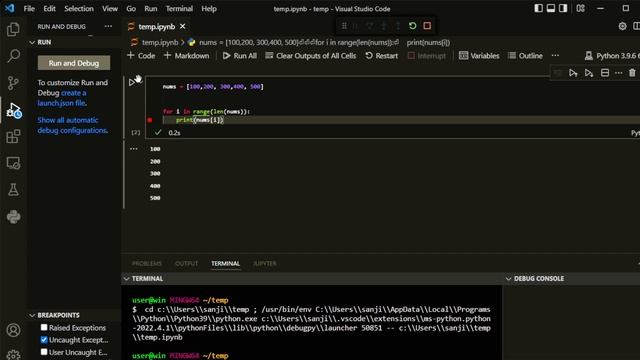Viewport: 640px width, 360px height.
Task: Open the Selection menu
Action: point(79,9)
